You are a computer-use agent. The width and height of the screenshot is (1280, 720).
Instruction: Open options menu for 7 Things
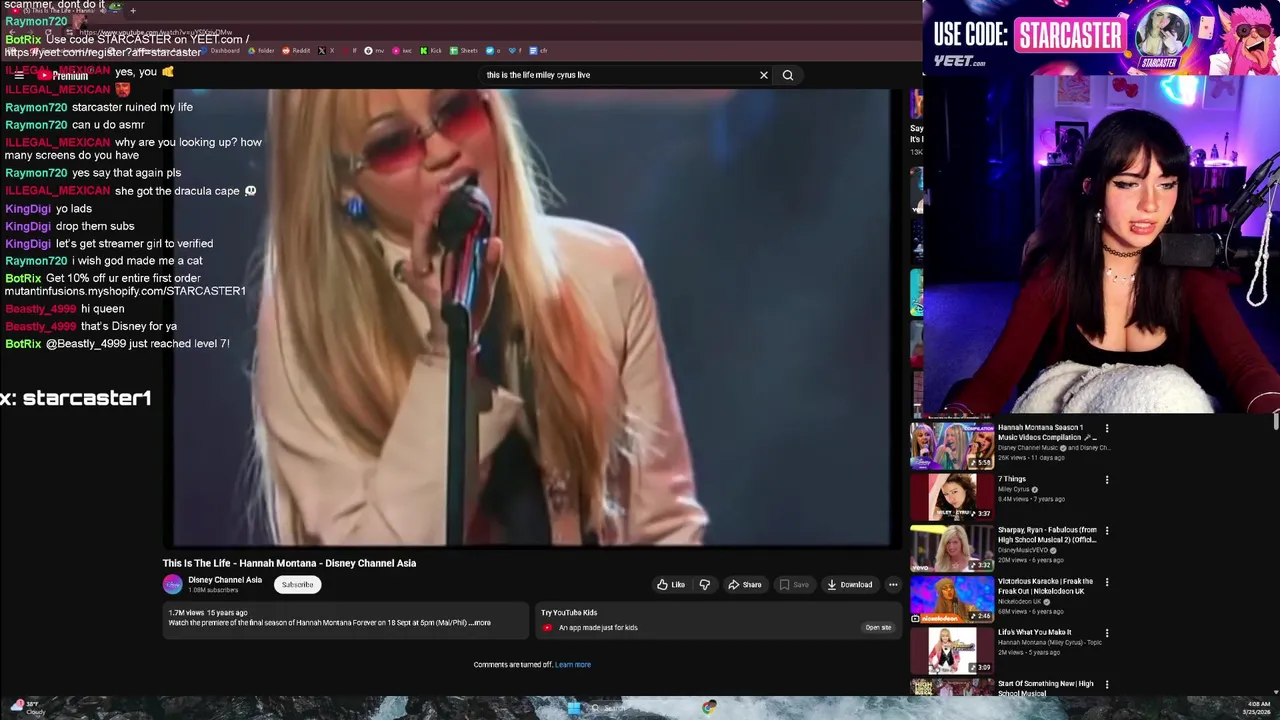(1107, 479)
